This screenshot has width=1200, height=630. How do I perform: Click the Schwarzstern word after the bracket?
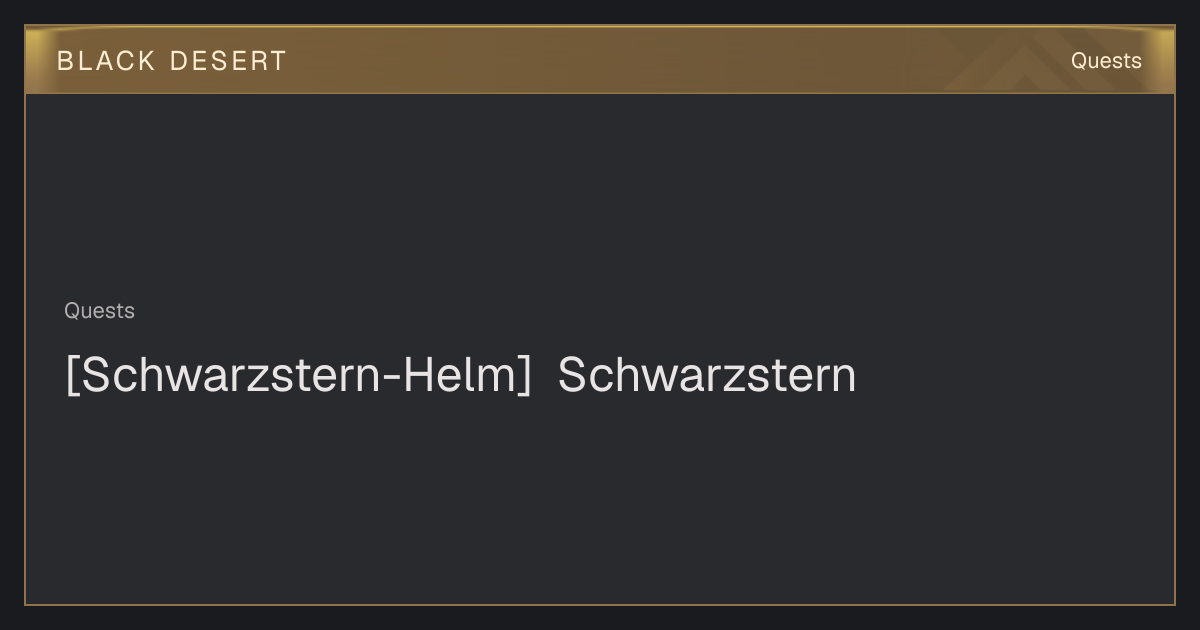707,376
